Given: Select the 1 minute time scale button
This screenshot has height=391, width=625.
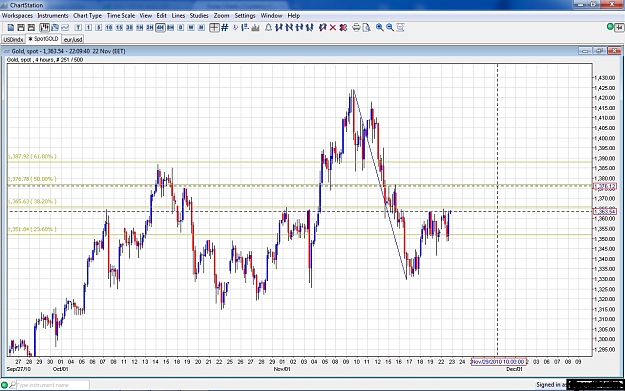Looking at the screenshot, I should (88, 28).
